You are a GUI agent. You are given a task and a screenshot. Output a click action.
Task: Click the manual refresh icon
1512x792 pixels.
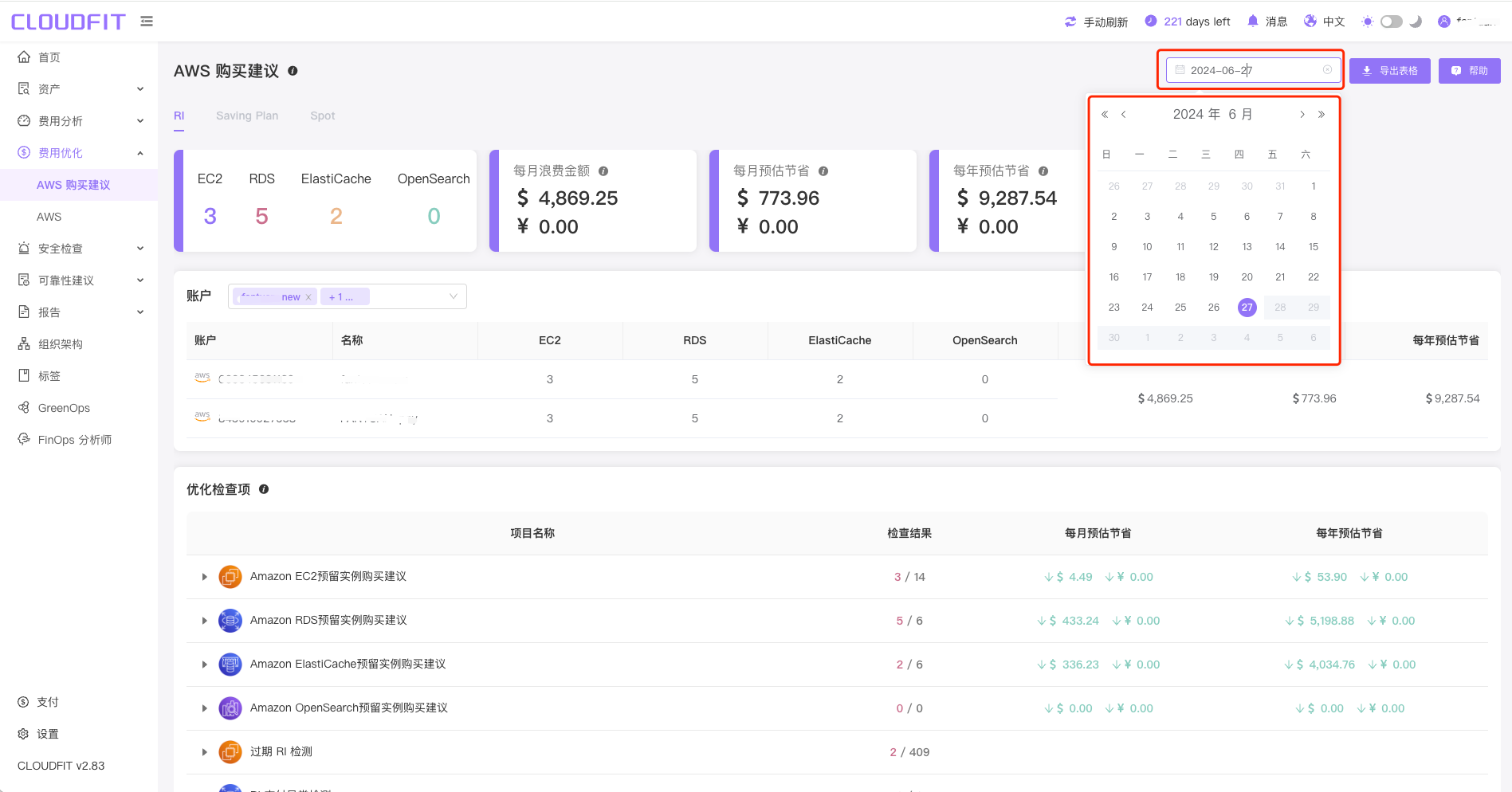[x=1070, y=22]
